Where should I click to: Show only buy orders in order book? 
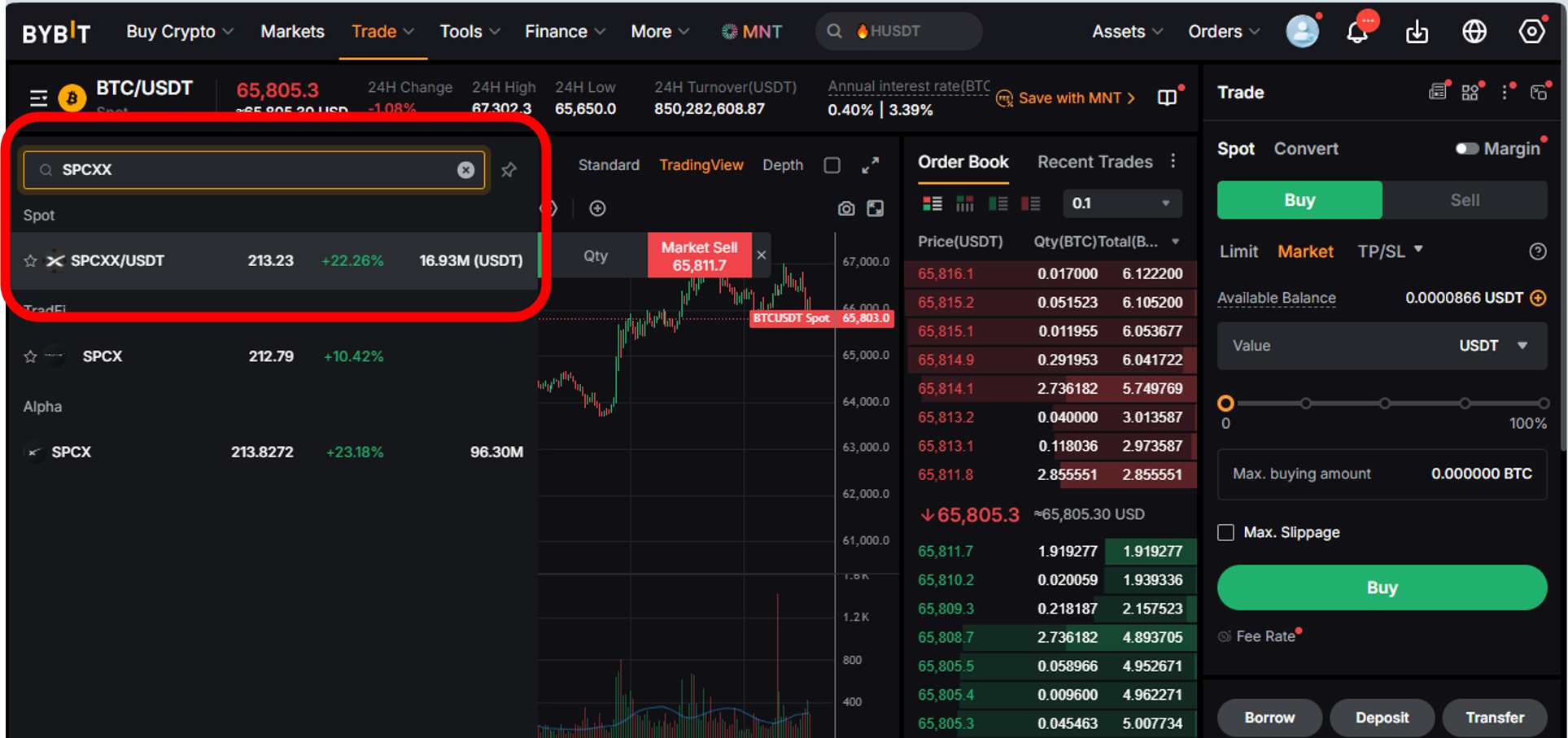[x=998, y=203]
